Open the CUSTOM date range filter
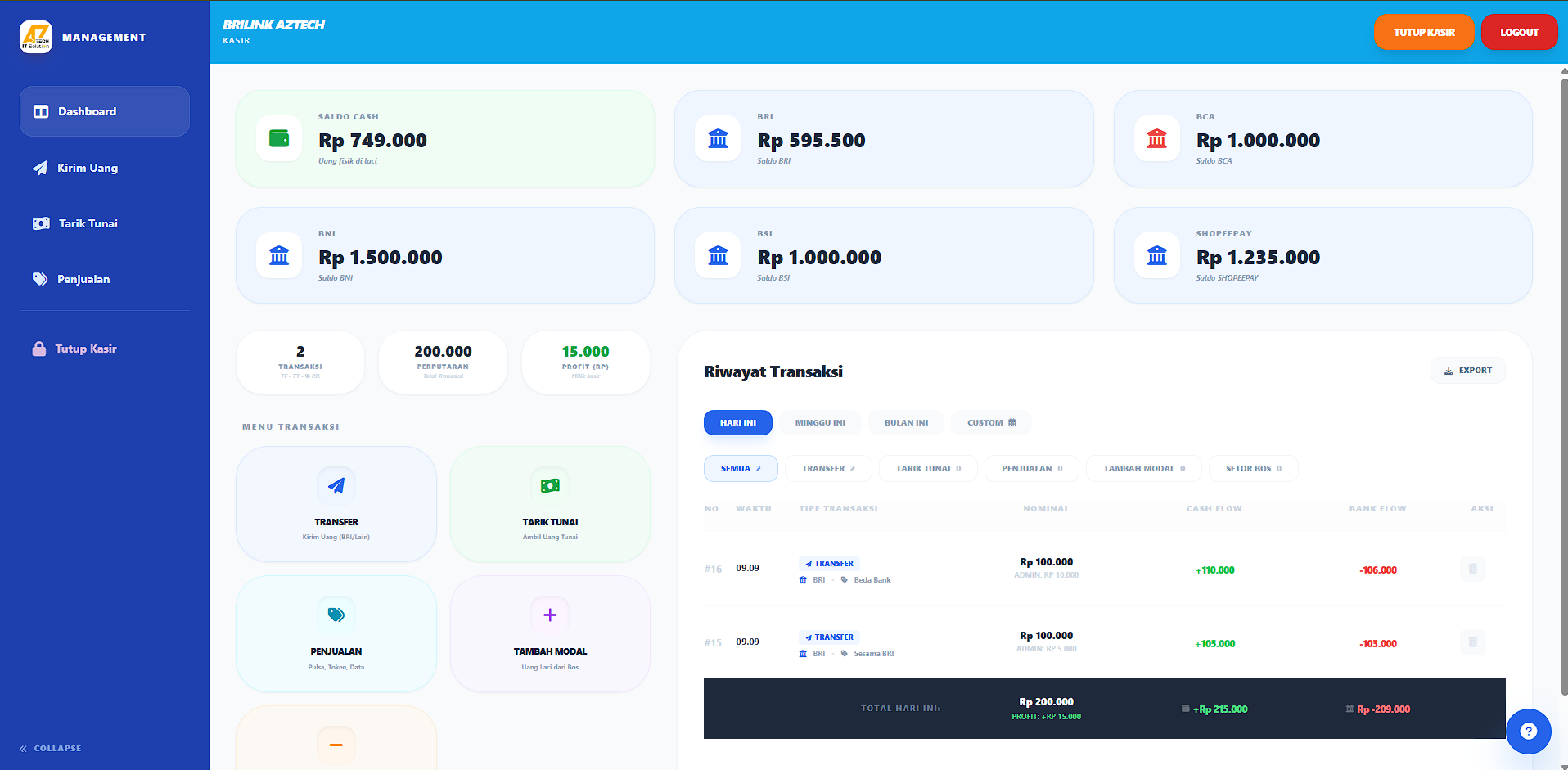Image resolution: width=1568 pixels, height=770 pixels. pos(991,423)
